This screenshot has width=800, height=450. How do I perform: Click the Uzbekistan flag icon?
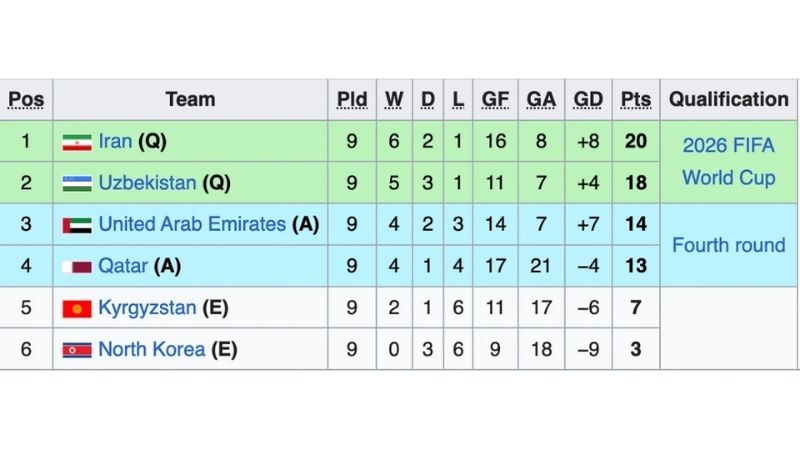pyautogui.click(x=77, y=184)
